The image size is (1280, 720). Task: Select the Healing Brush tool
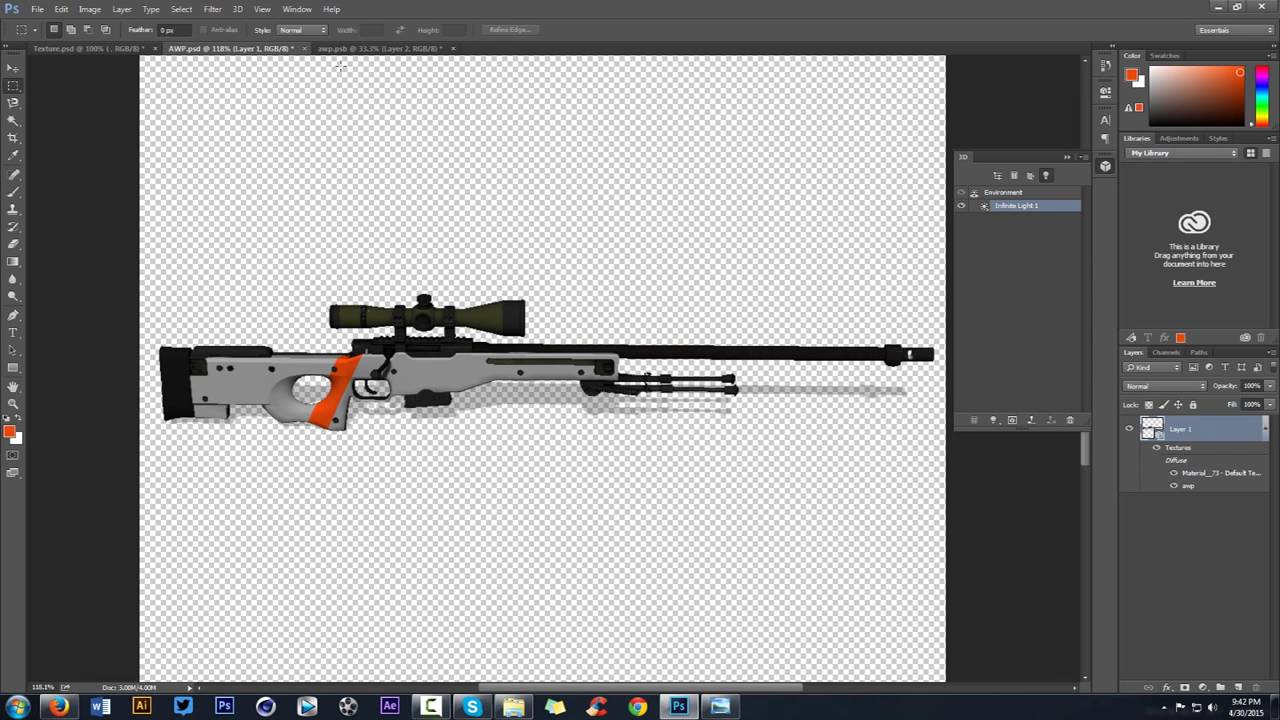coord(13,175)
